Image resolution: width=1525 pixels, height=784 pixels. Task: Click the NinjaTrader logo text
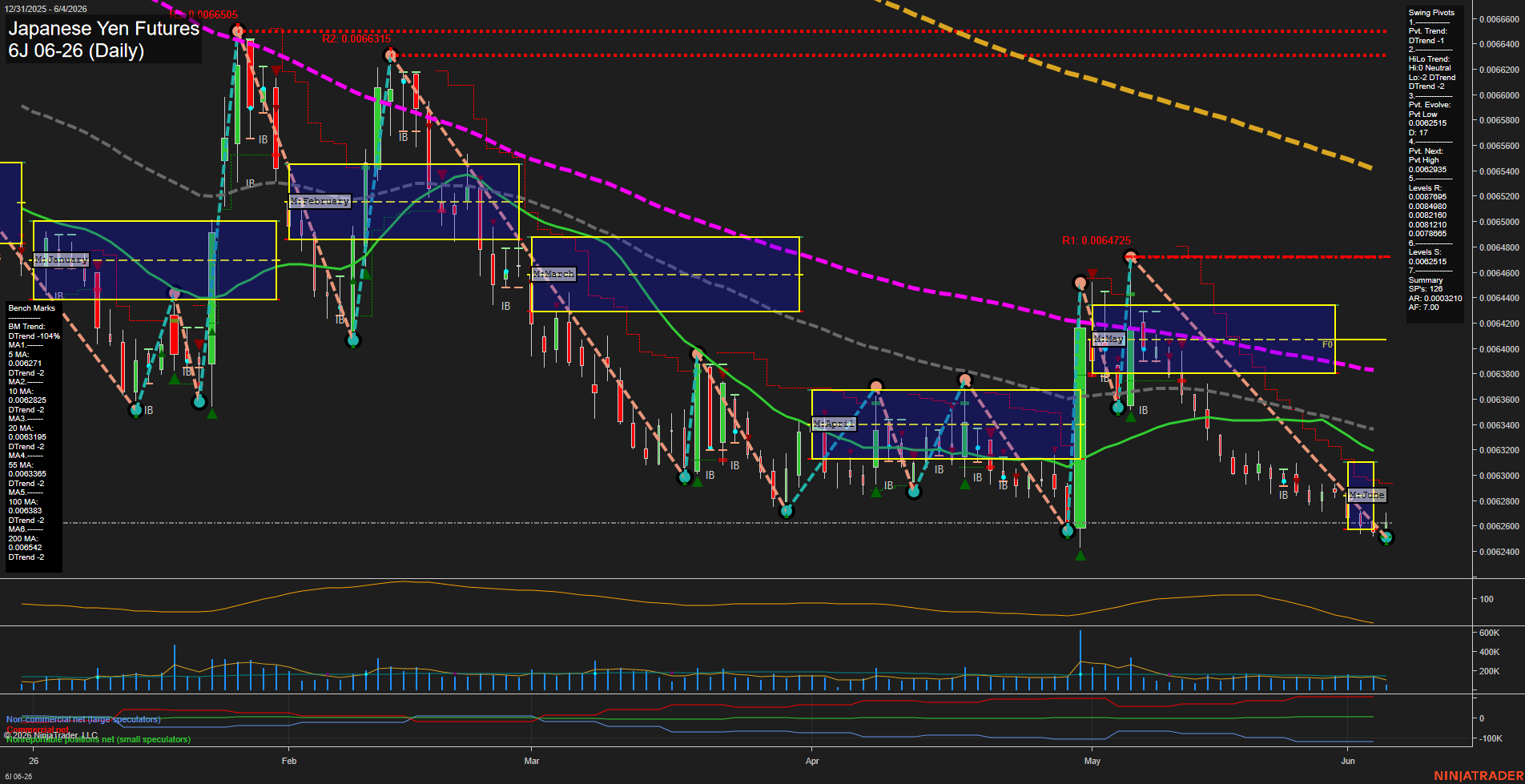[1478, 775]
